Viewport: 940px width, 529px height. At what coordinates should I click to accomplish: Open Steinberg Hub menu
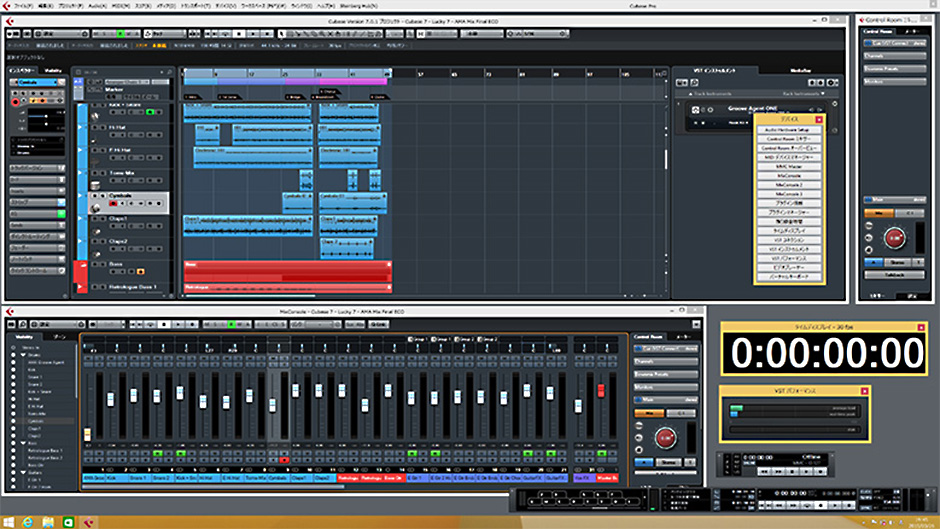click(358, 5)
